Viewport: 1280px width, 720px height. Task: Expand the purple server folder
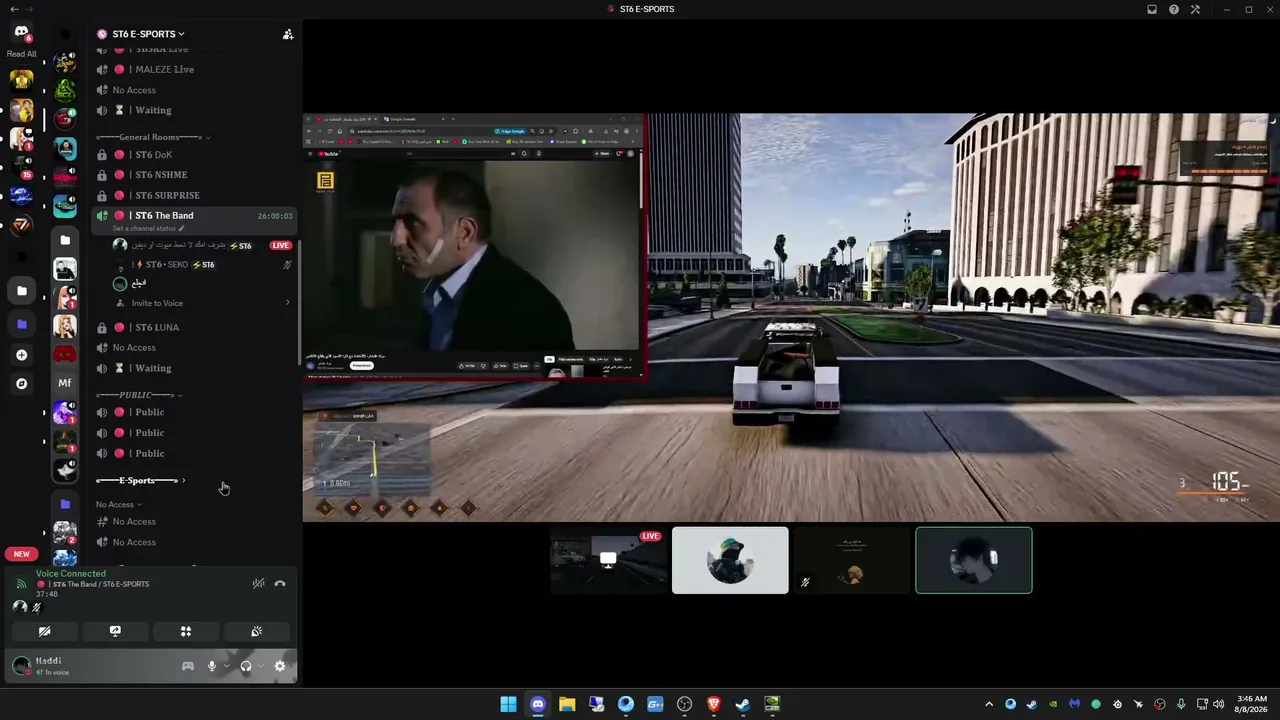pos(21,324)
